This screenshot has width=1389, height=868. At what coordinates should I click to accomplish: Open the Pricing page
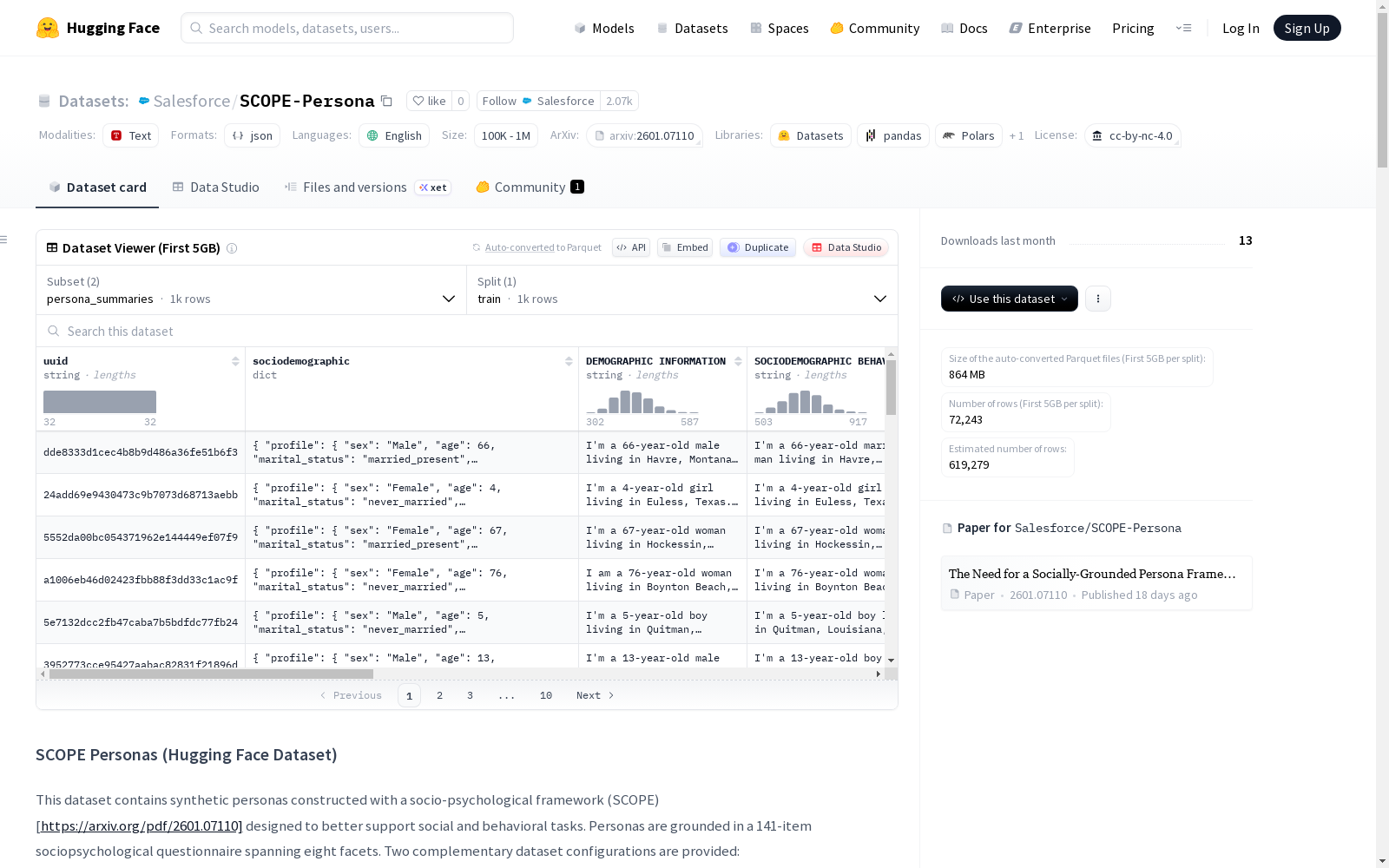[1133, 28]
